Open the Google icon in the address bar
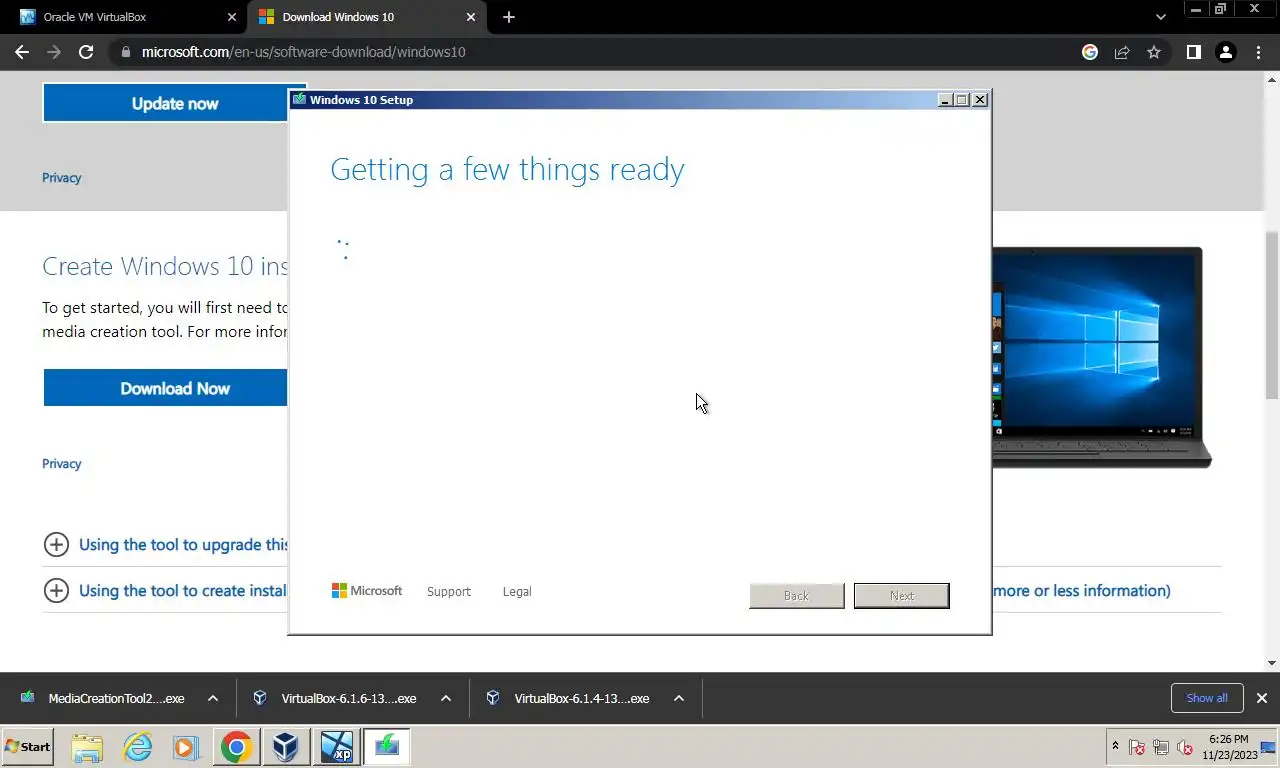The width and height of the screenshot is (1280, 768). tap(1090, 52)
